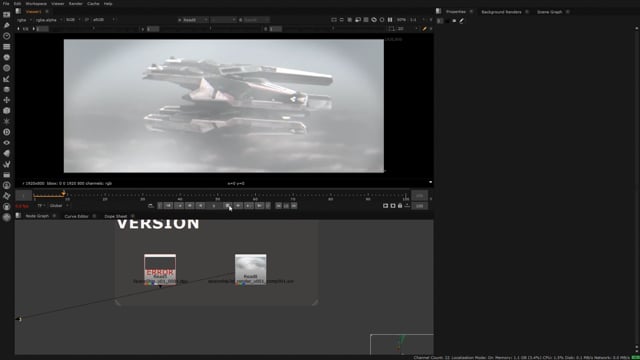
Task: Open the Color nodes menu in left toolbar
Action: tap(7, 57)
